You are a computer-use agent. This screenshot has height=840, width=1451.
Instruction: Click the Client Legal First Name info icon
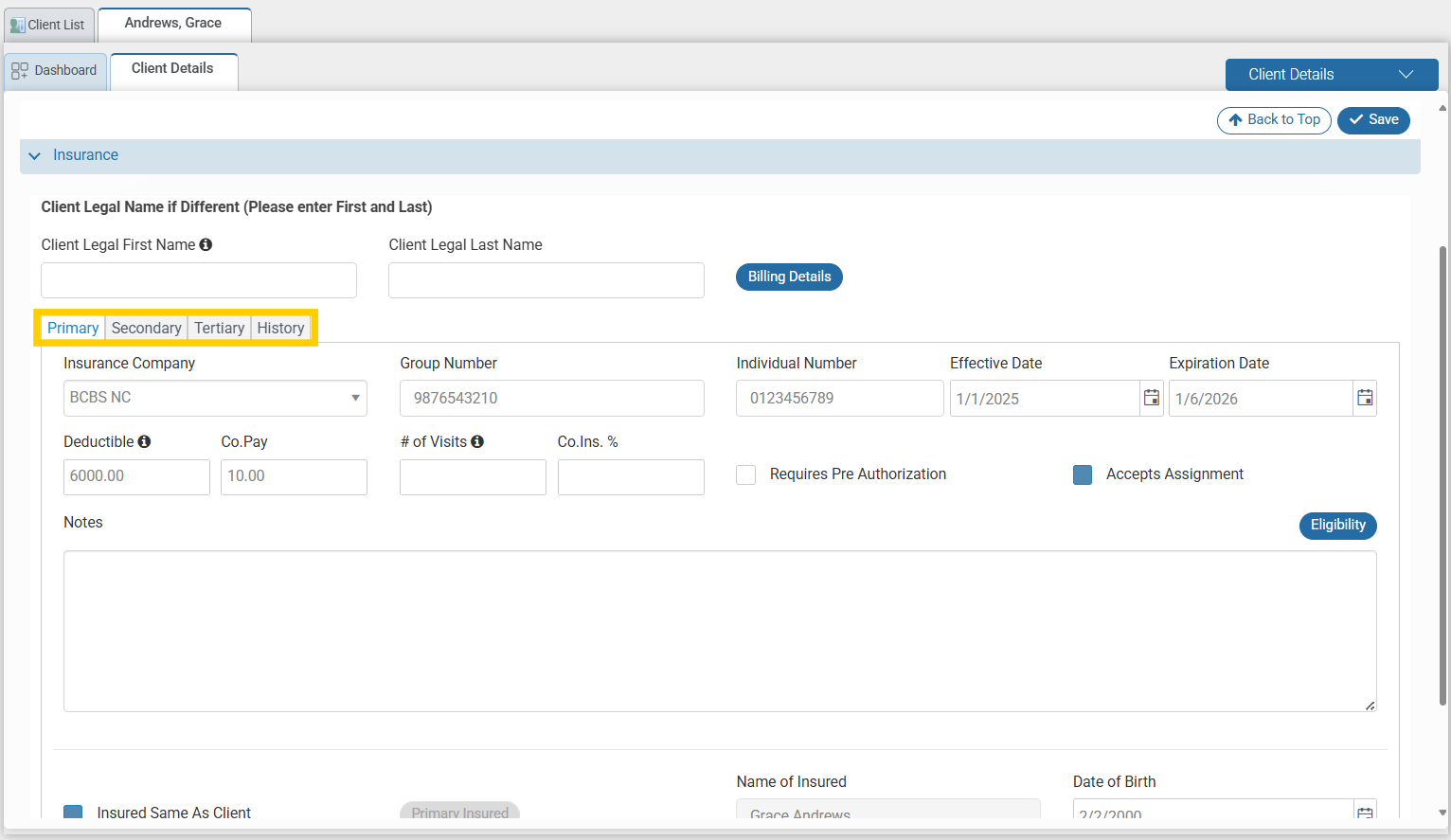[206, 243]
